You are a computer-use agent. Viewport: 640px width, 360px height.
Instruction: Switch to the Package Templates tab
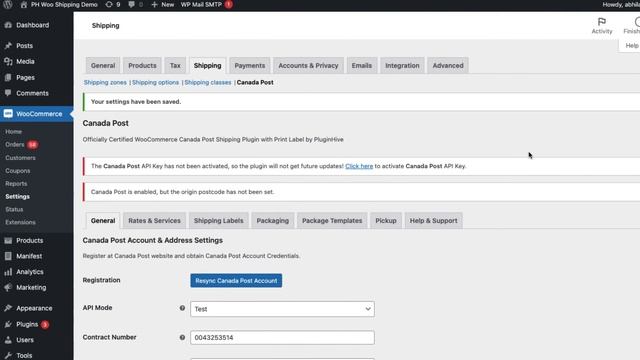[332, 221]
